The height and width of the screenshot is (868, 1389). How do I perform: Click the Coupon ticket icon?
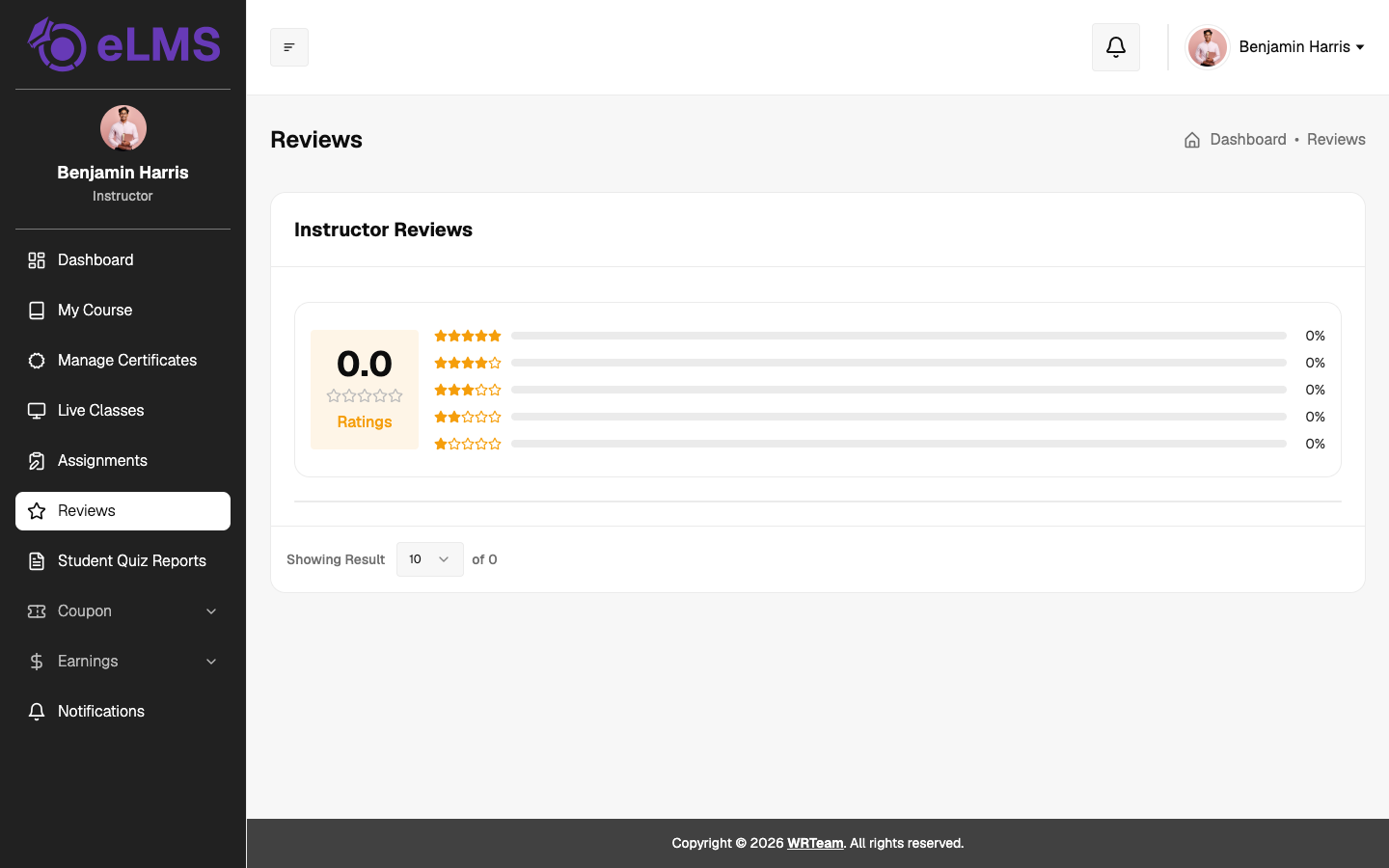[37, 611]
